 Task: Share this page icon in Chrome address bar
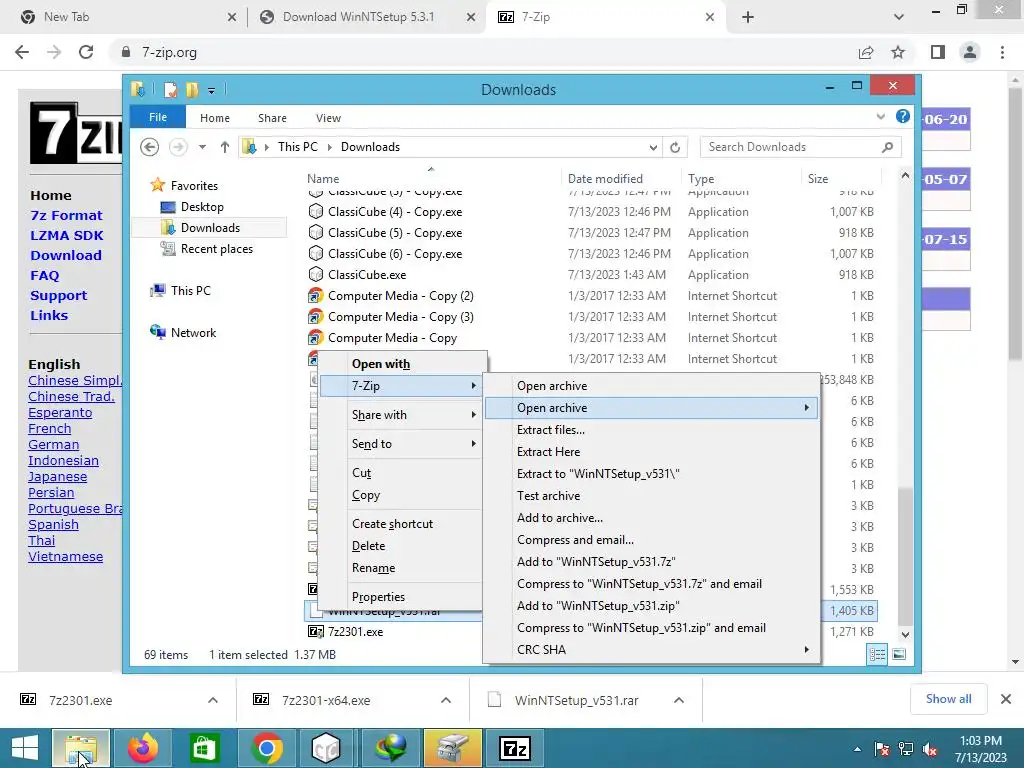(x=866, y=52)
